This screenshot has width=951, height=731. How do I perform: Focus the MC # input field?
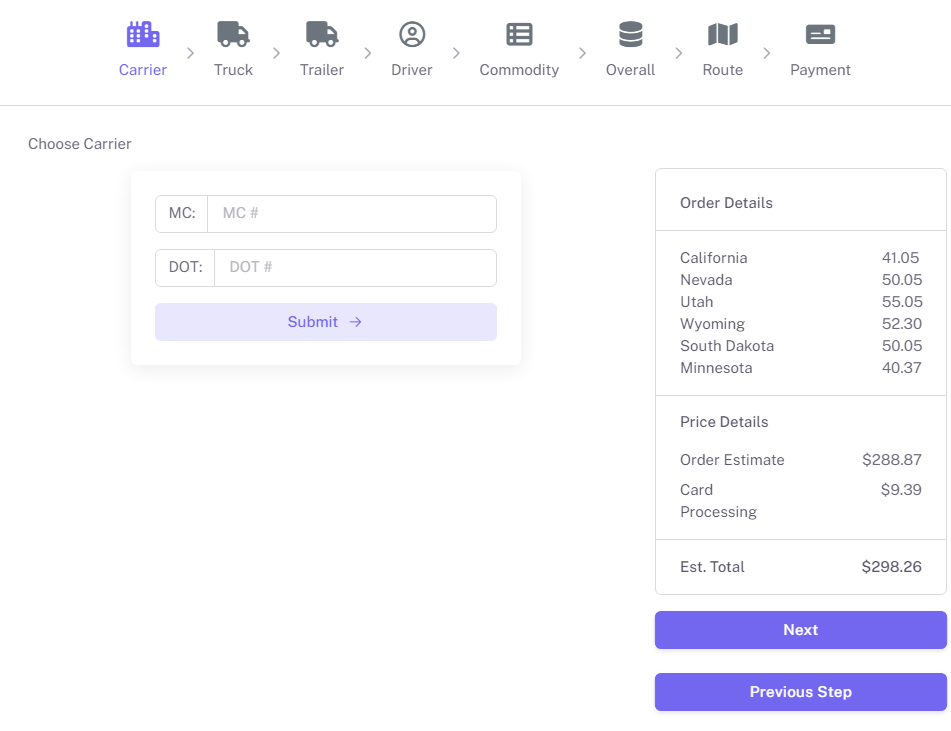coord(351,214)
